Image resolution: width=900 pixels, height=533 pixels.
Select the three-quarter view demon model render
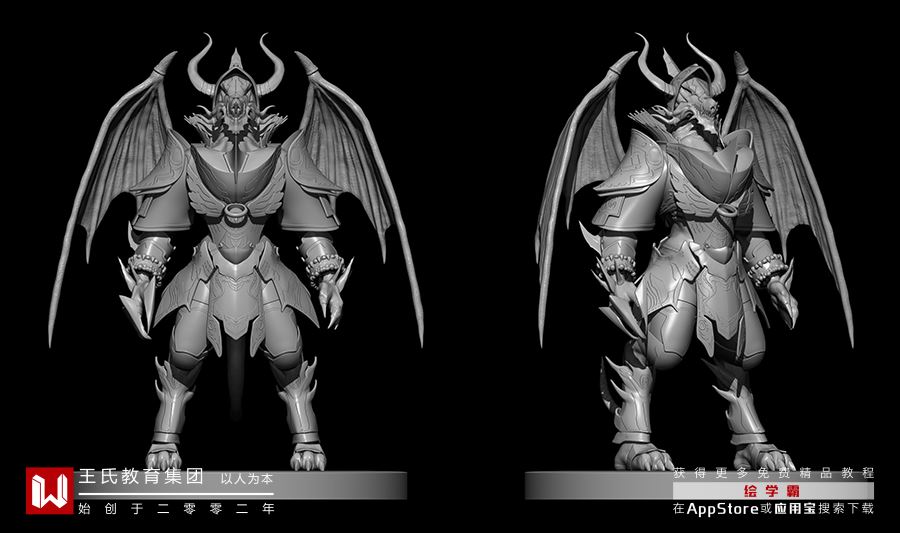click(x=697, y=252)
